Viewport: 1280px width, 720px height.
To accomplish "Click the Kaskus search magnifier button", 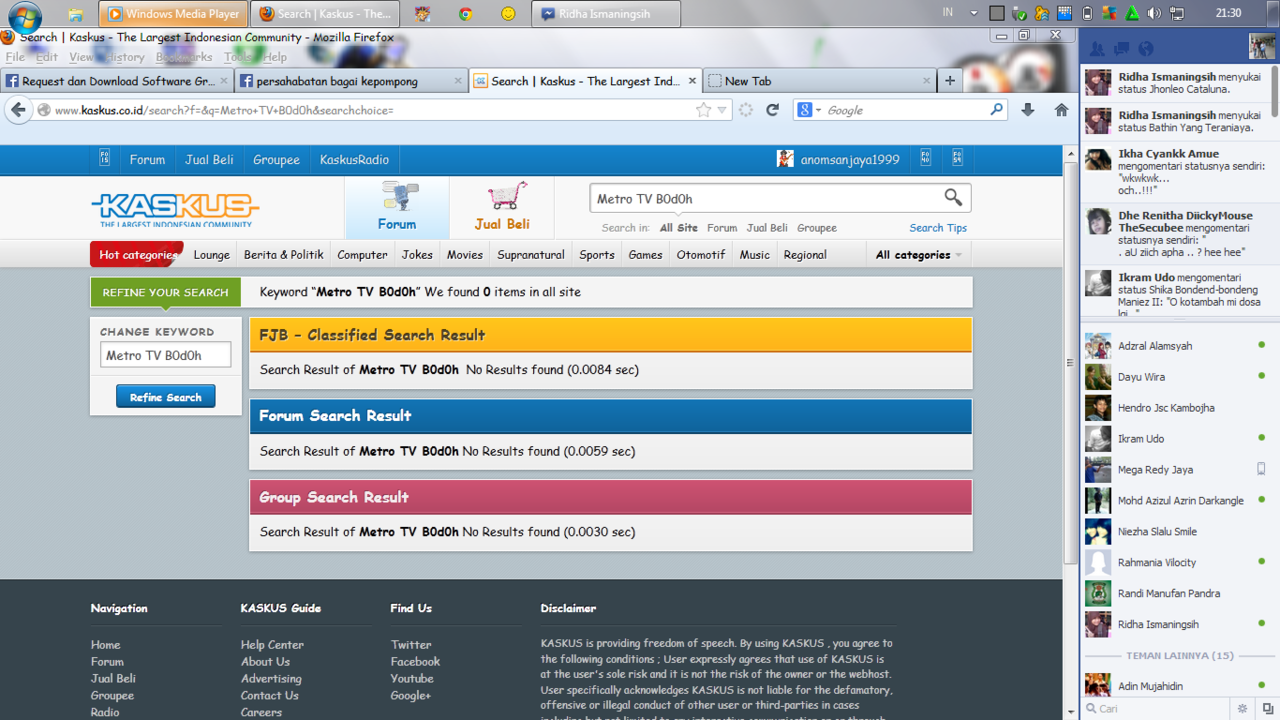I will (x=953, y=198).
